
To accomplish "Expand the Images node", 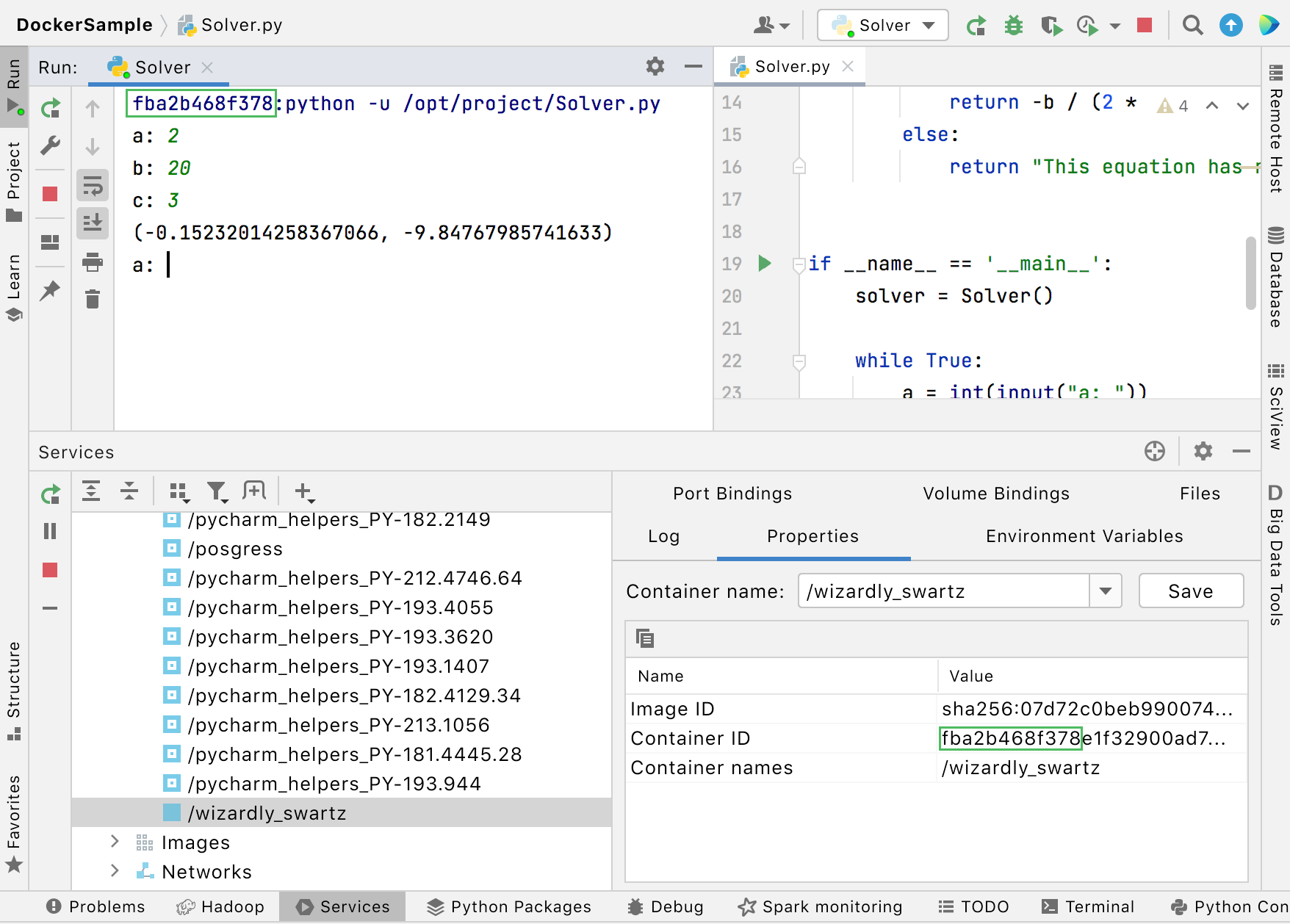I will tap(115, 842).
